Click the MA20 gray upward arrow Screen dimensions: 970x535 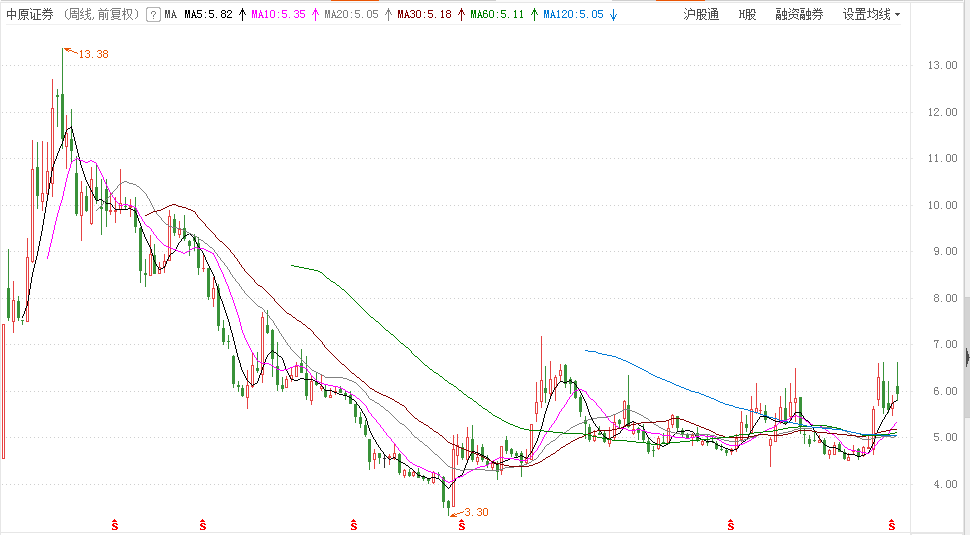[388, 15]
